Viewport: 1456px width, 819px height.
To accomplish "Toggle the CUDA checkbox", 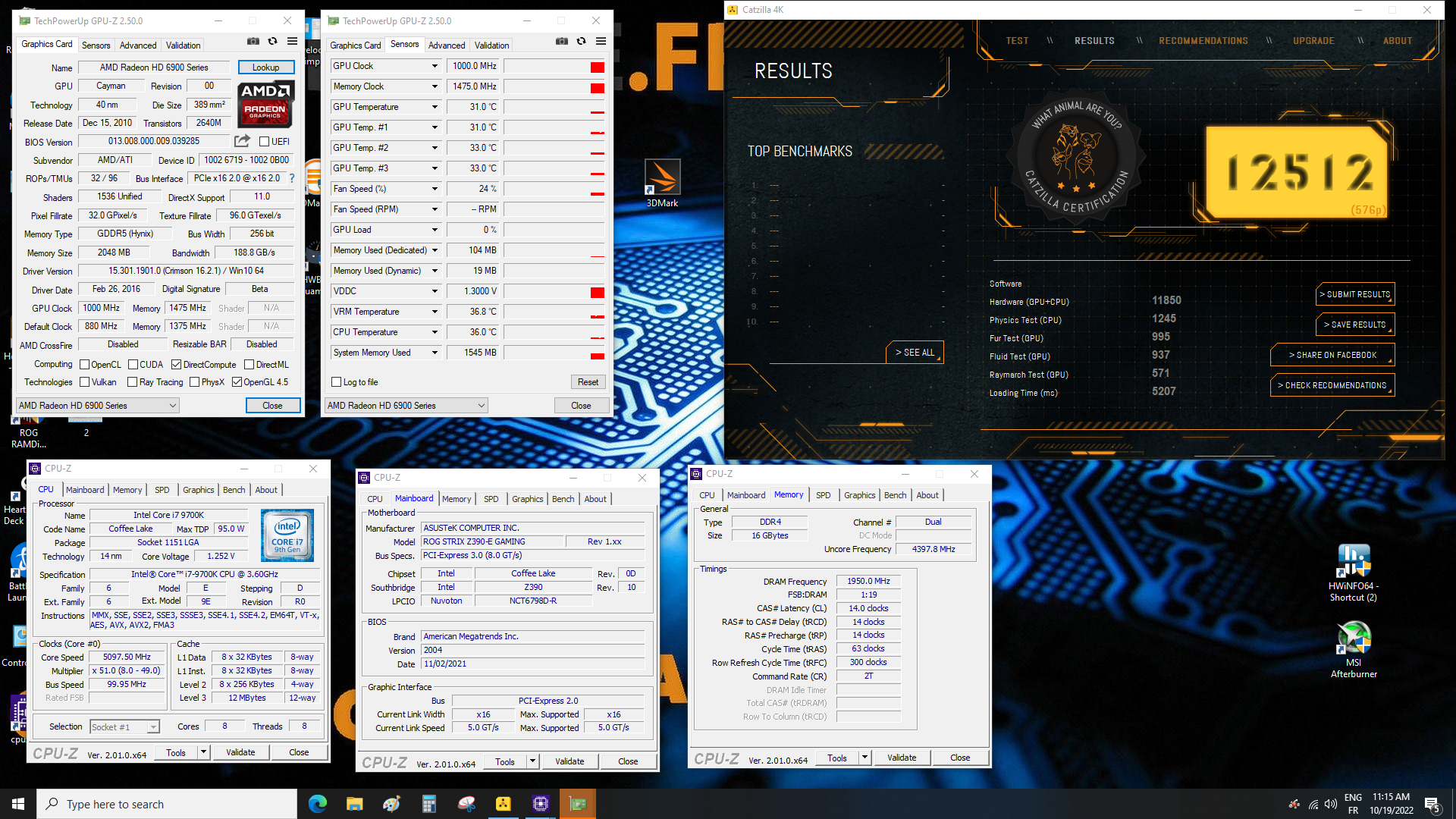I will click(133, 365).
